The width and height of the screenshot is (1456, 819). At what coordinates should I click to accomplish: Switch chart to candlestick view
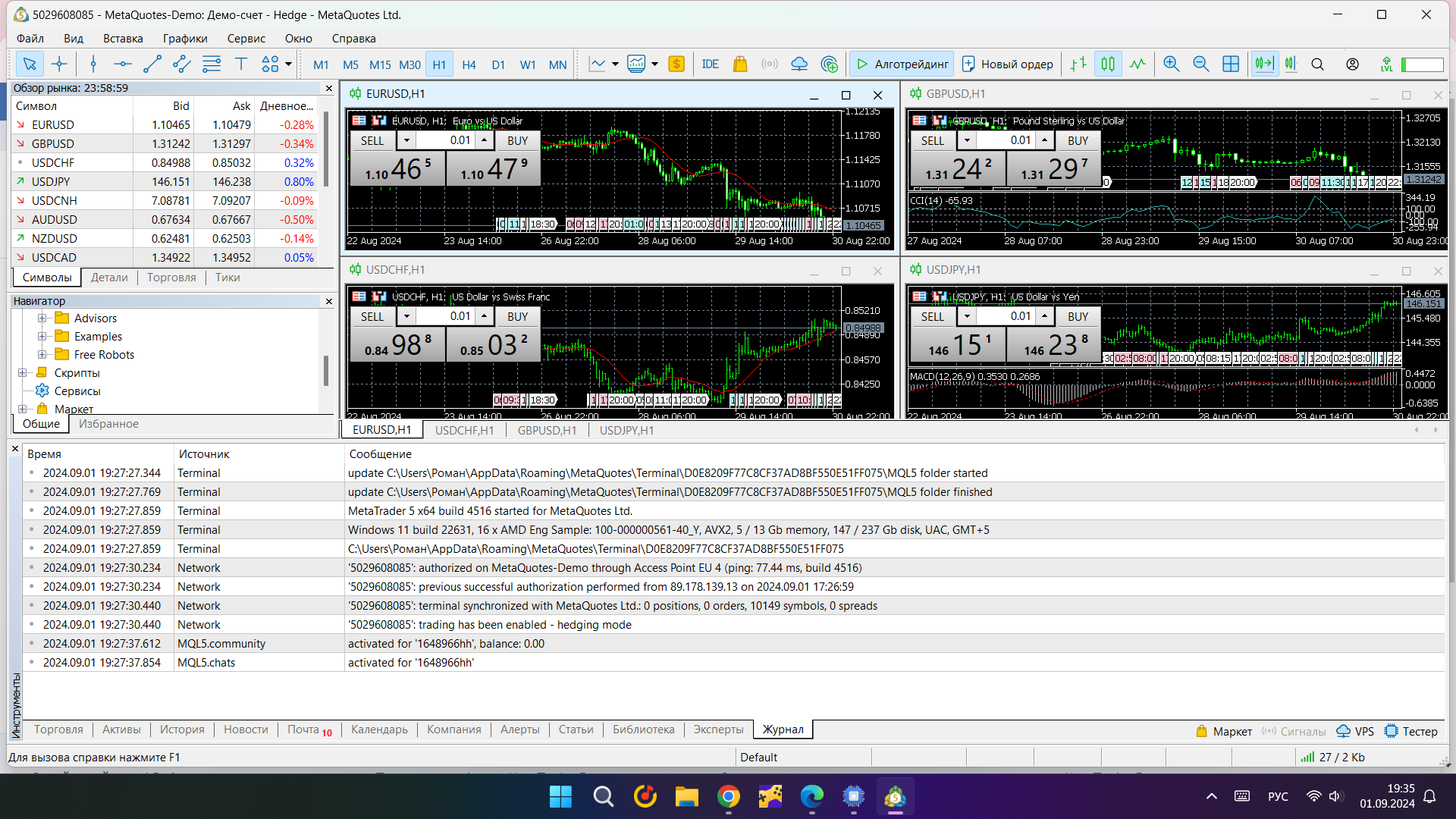point(1108,64)
